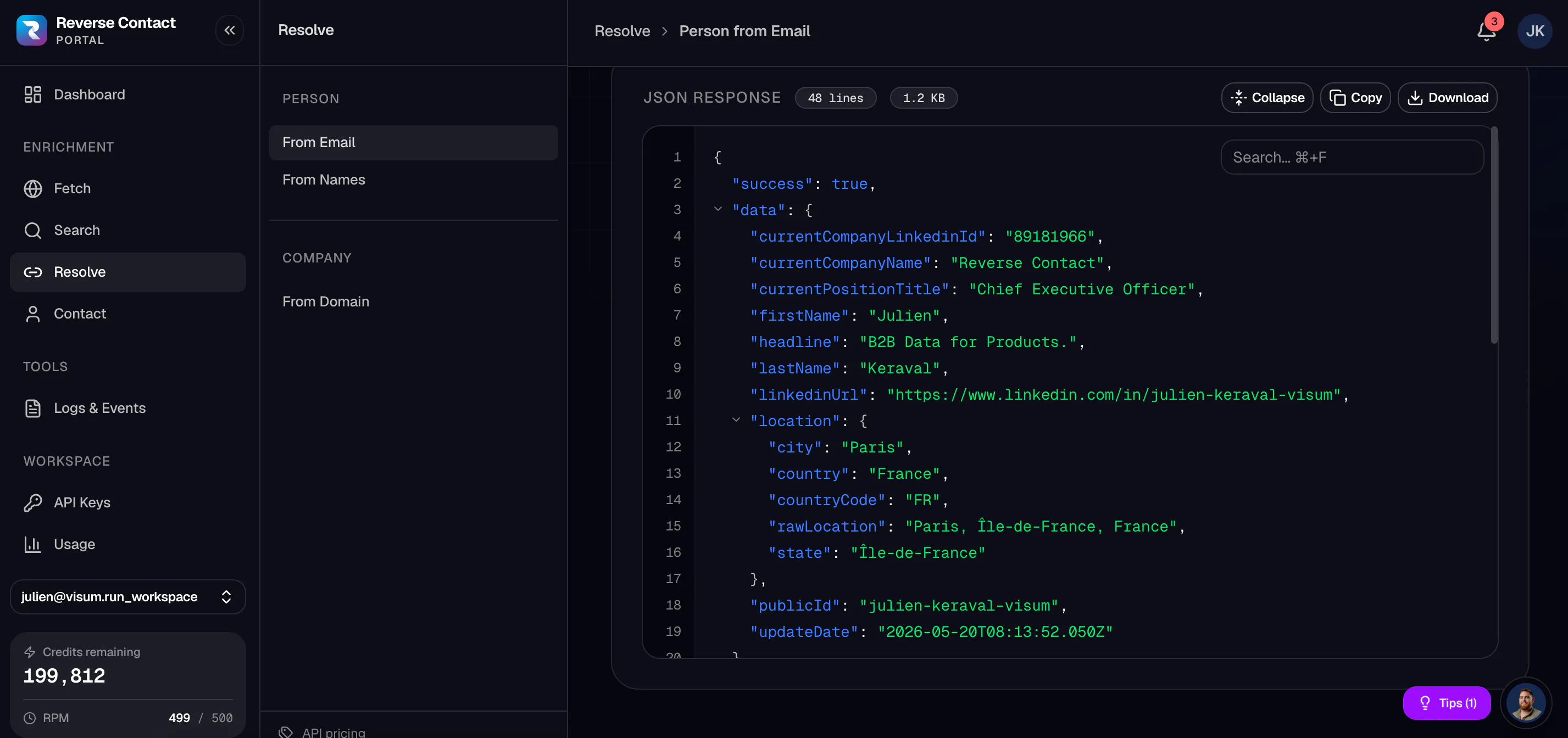Click the "FR" countryCode value
Viewport: 1568px width, 738px height.
922,500
